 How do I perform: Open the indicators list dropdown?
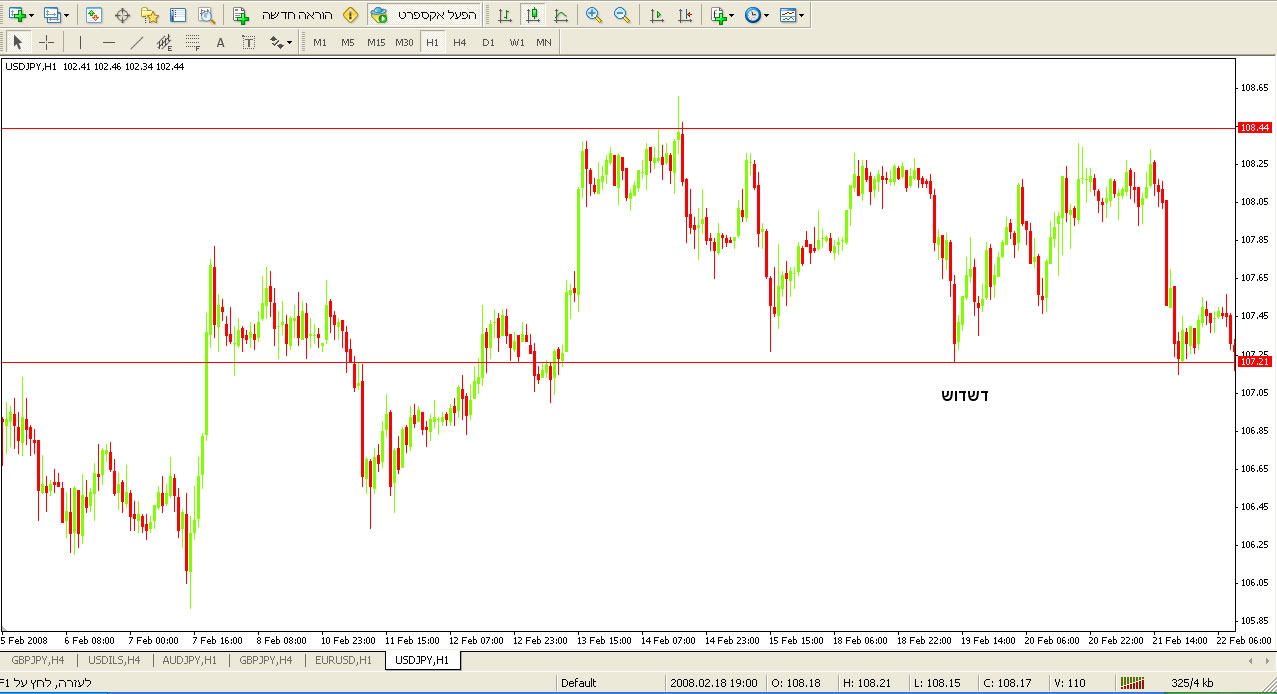point(722,15)
